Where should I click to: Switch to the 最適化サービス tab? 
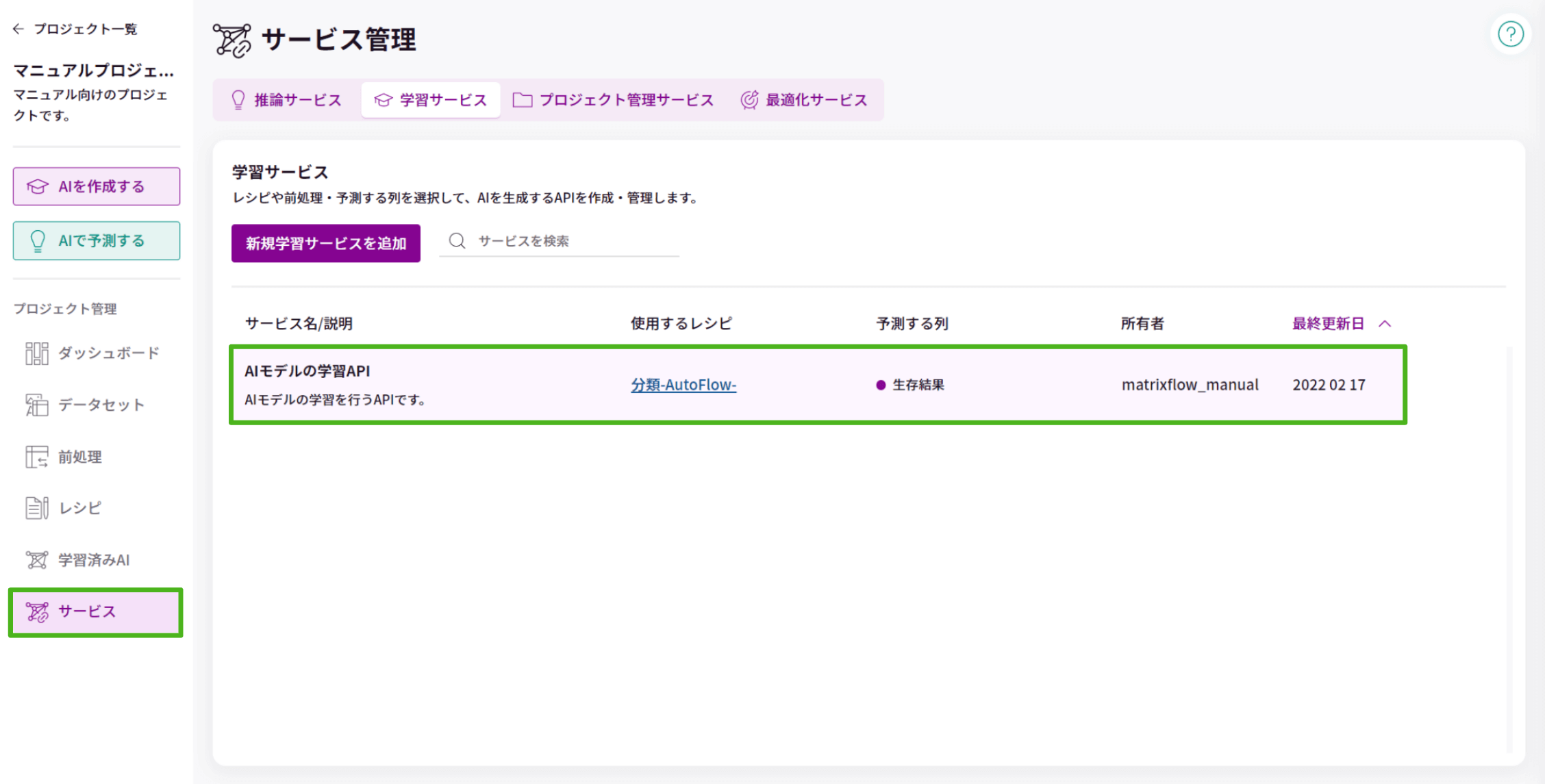(x=805, y=99)
